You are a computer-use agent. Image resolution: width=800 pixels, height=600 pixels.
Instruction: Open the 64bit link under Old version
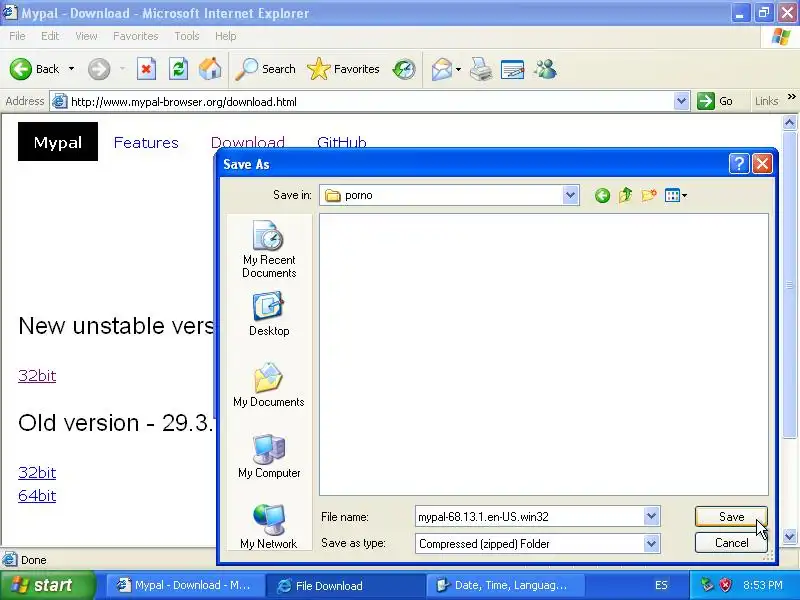pos(37,495)
